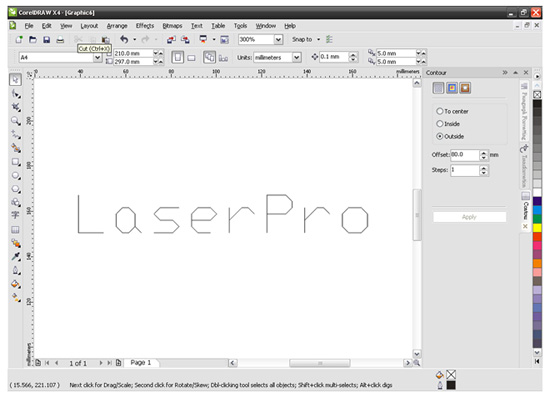The height and width of the screenshot is (398, 550).
Task: Select the Pick tool in toolbox
Action: 15,80
